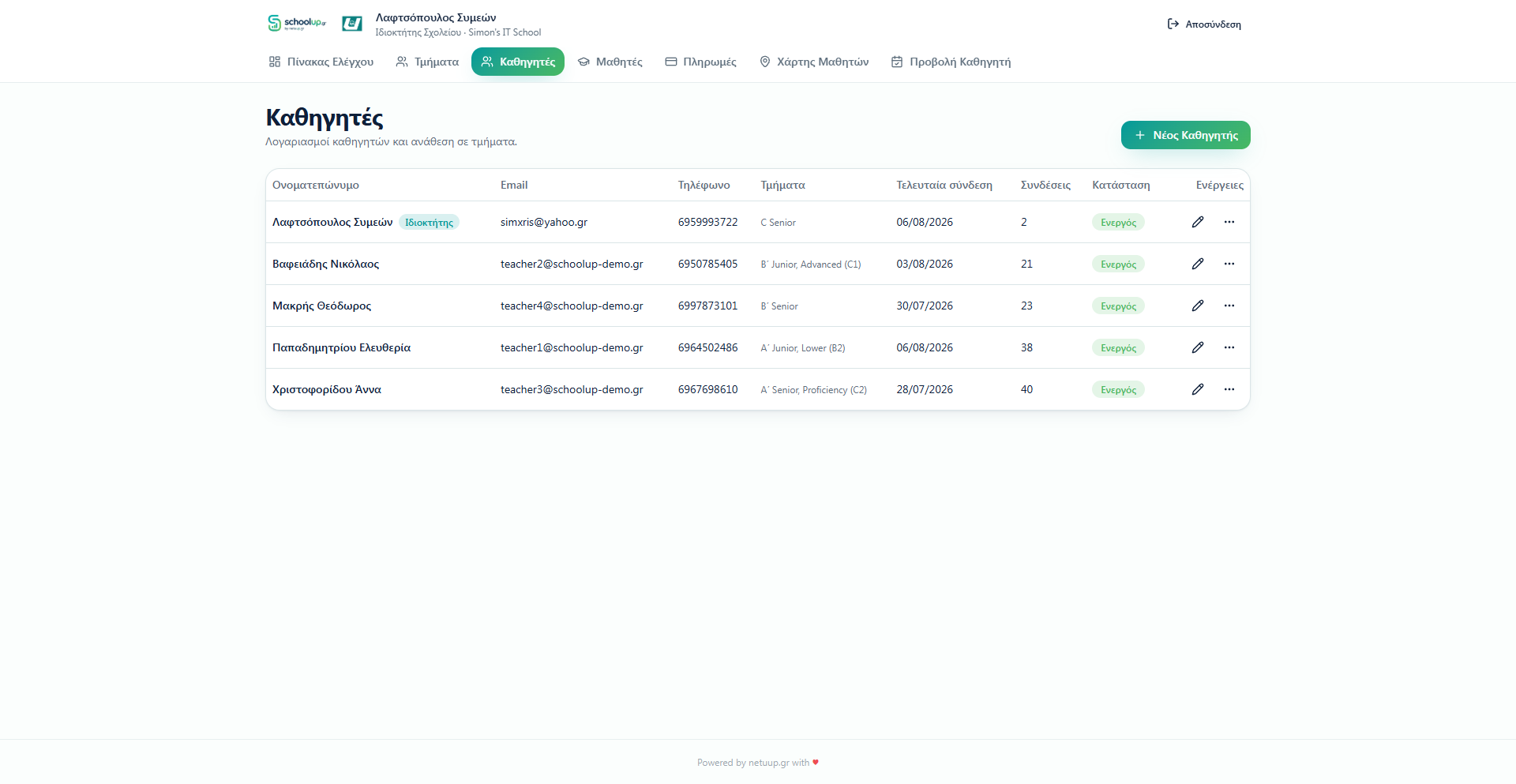Log out with Αποσύνδεση
Image resolution: width=1516 pixels, height=784 pixels.
[1204, 24]
